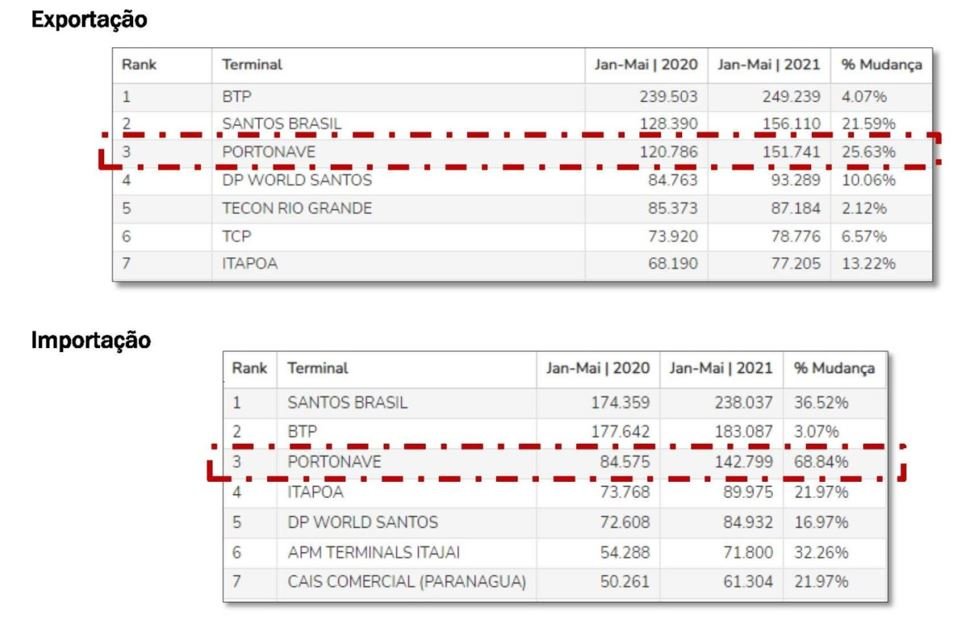The width and height of the screenshot is (977, 631).
Task: Select ITAPOA in Exportação table
Action: pos(250,263)
